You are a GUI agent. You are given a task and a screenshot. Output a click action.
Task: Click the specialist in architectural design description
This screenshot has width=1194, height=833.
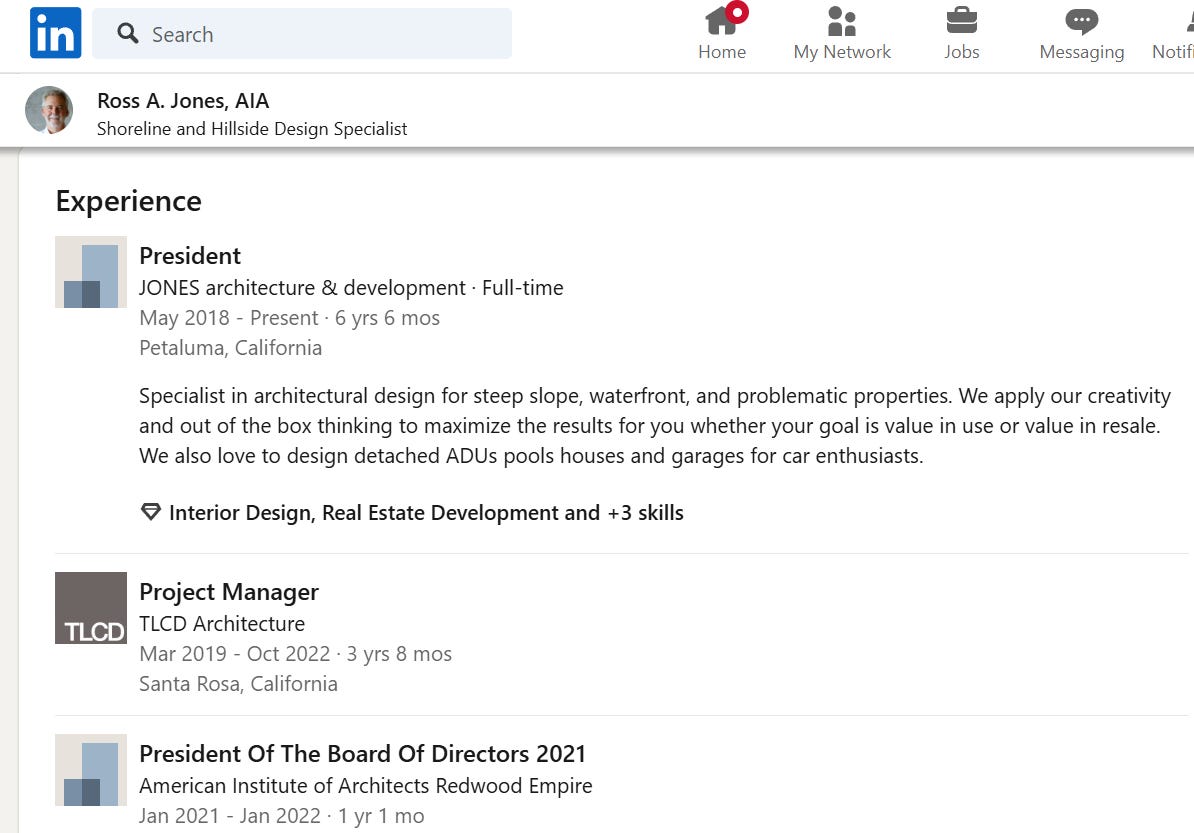[x=655, y=426]
